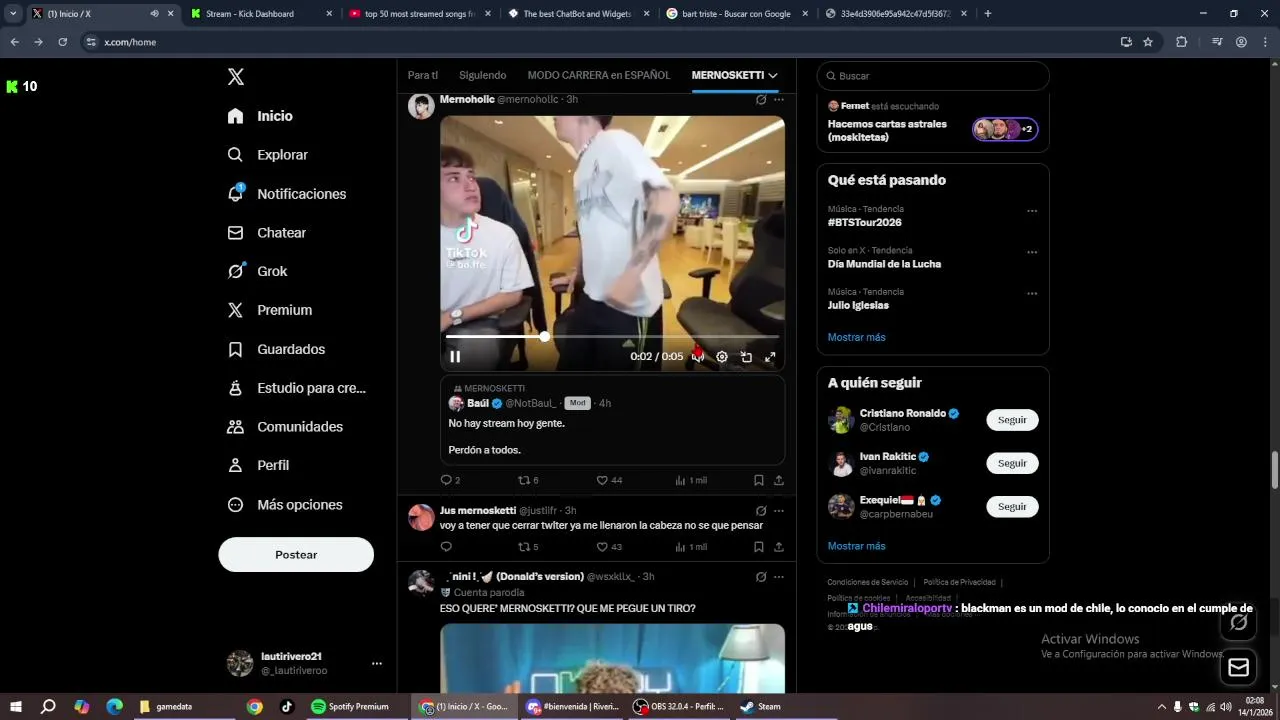
Task: Open Perfil in sidebar
Action: pyautogui.click(x=258, y=465)
